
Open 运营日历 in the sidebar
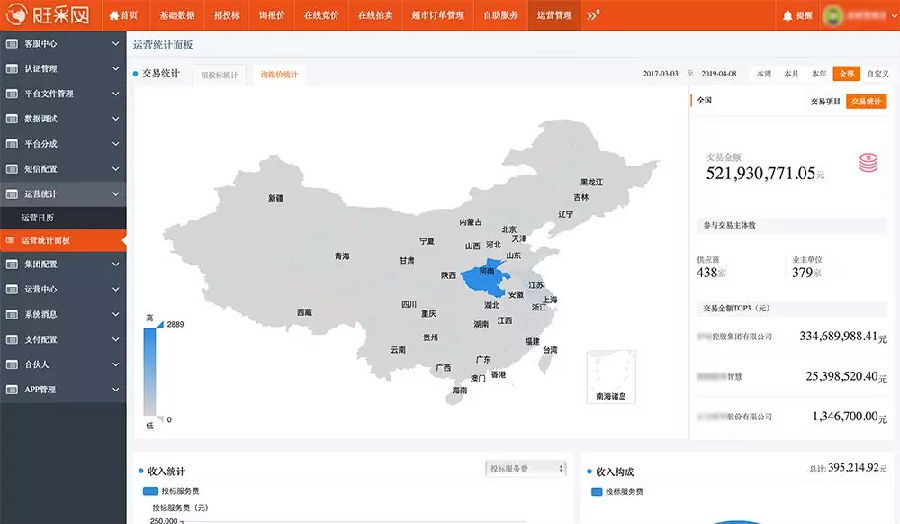click(40, 217)
